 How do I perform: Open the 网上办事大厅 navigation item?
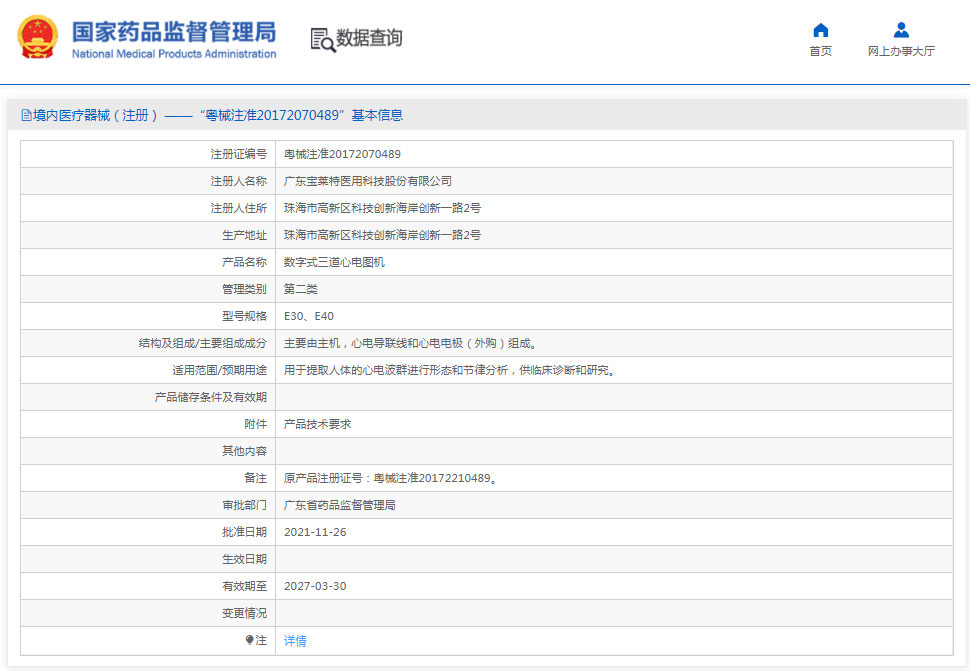click(x=901, y=51)
